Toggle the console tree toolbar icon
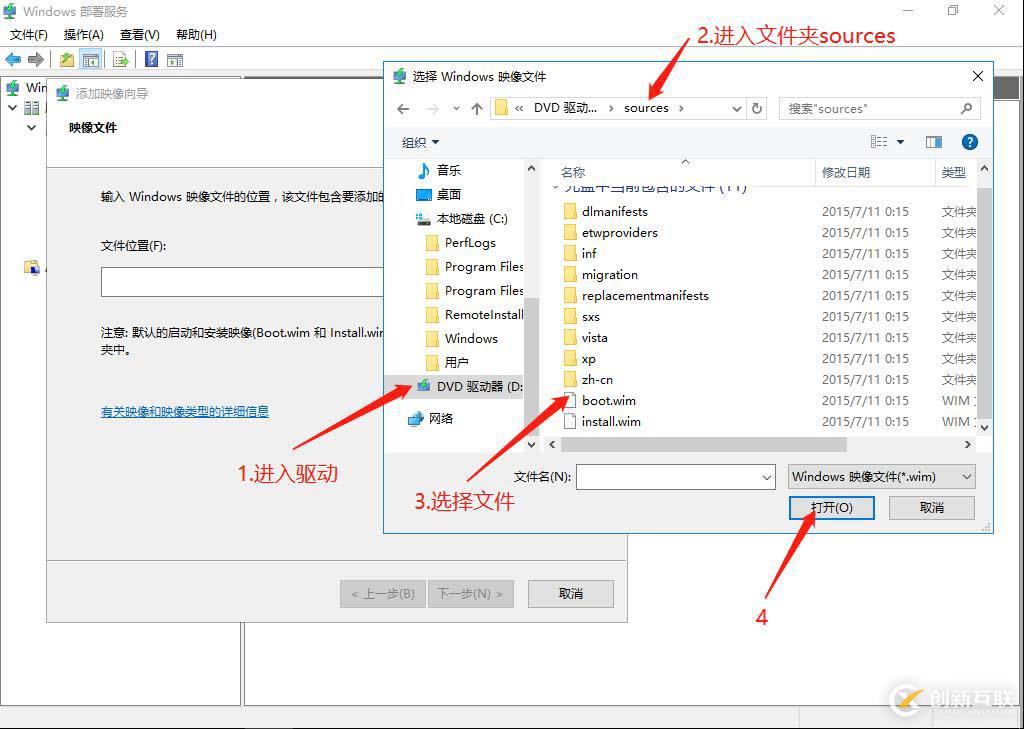The height and width of the screenshot is (729, 1024). pyautogui.click(x=90, y=60)
